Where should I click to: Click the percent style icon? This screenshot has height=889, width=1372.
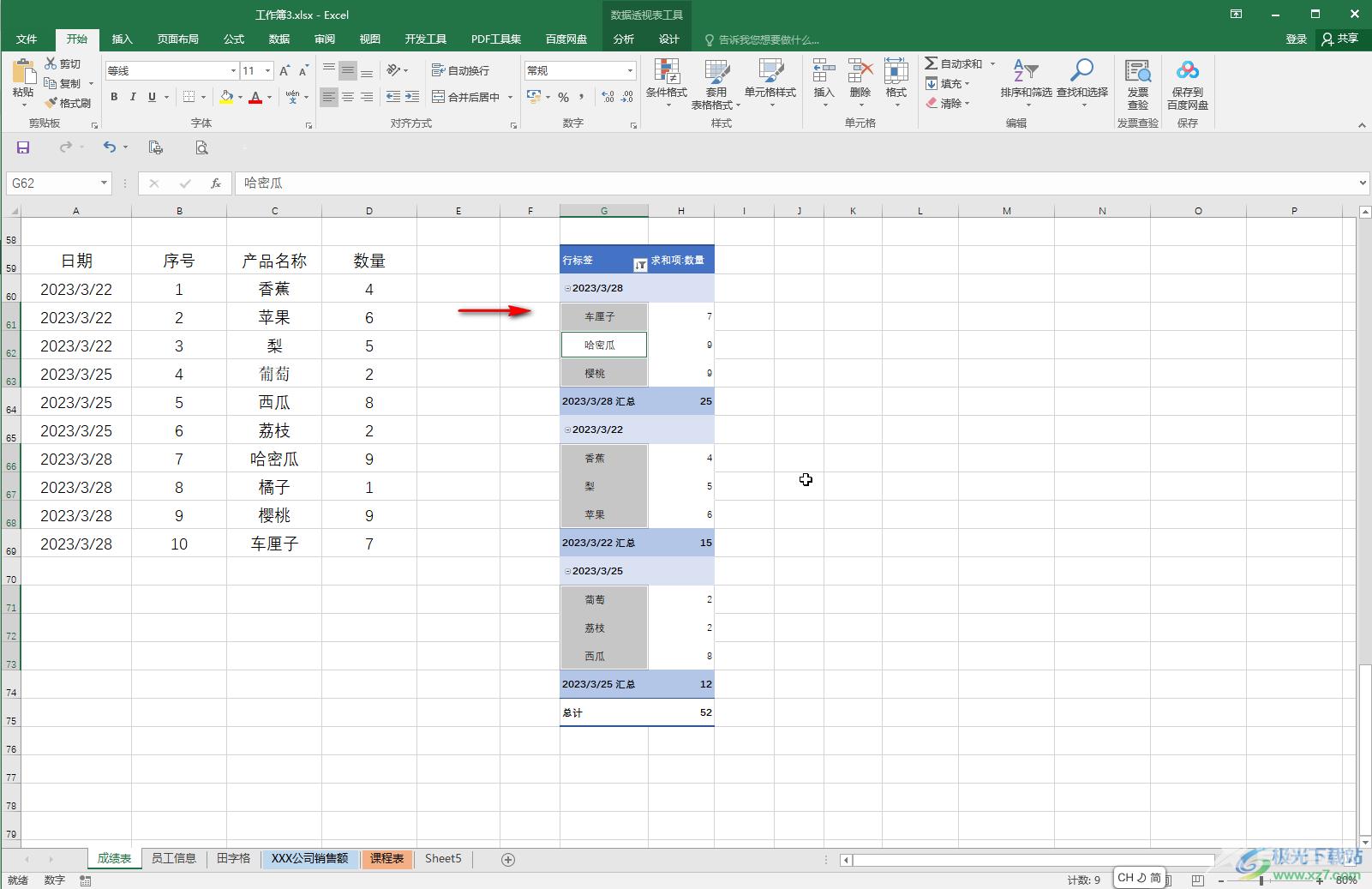[x=563, y=97]
